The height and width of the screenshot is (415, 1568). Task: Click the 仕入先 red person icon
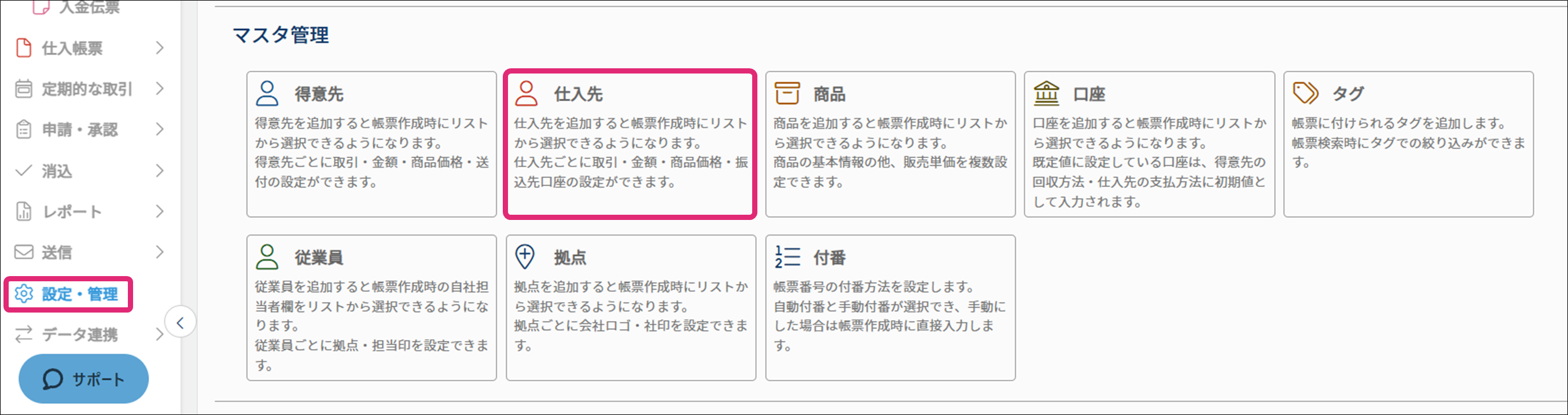pos(526,94)
